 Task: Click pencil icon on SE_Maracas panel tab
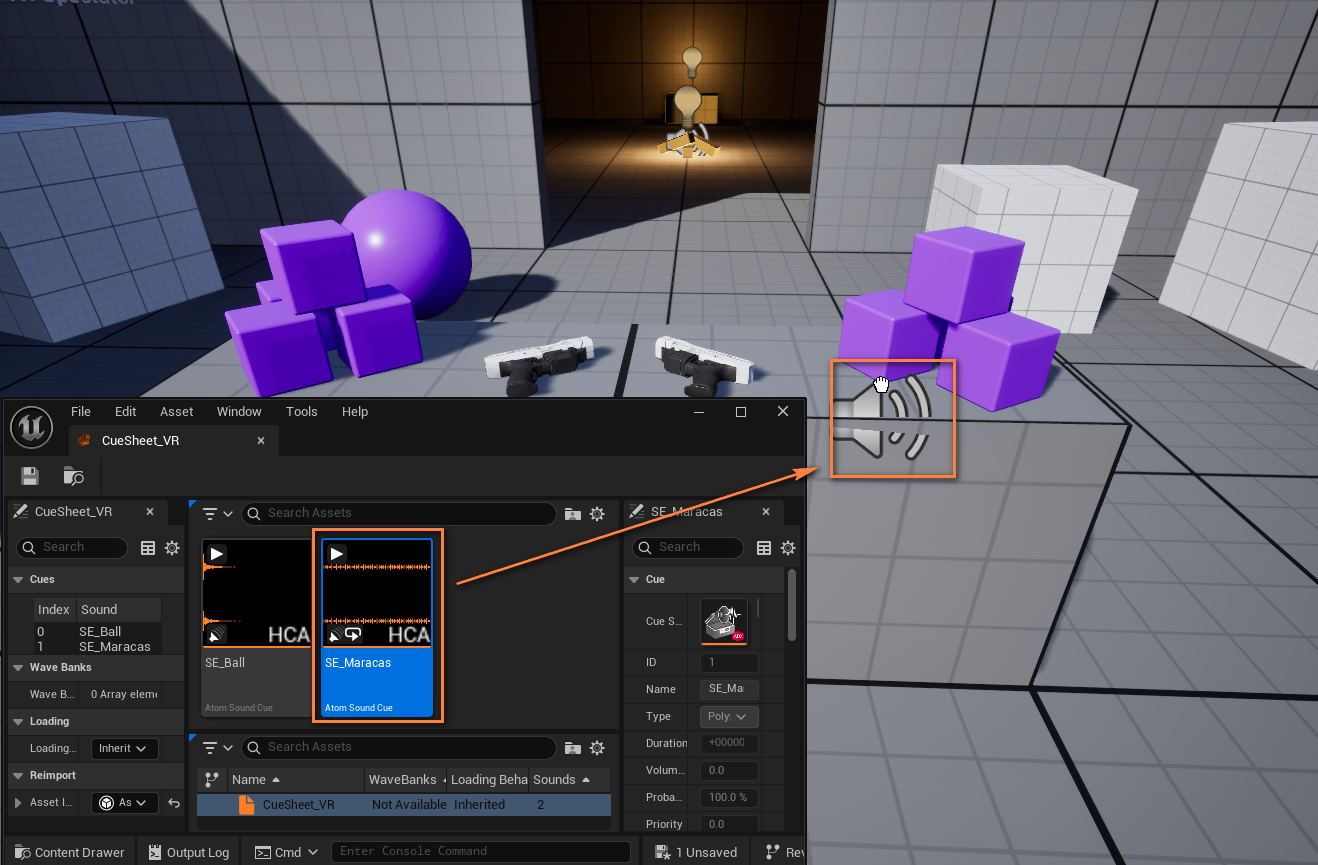636,512
